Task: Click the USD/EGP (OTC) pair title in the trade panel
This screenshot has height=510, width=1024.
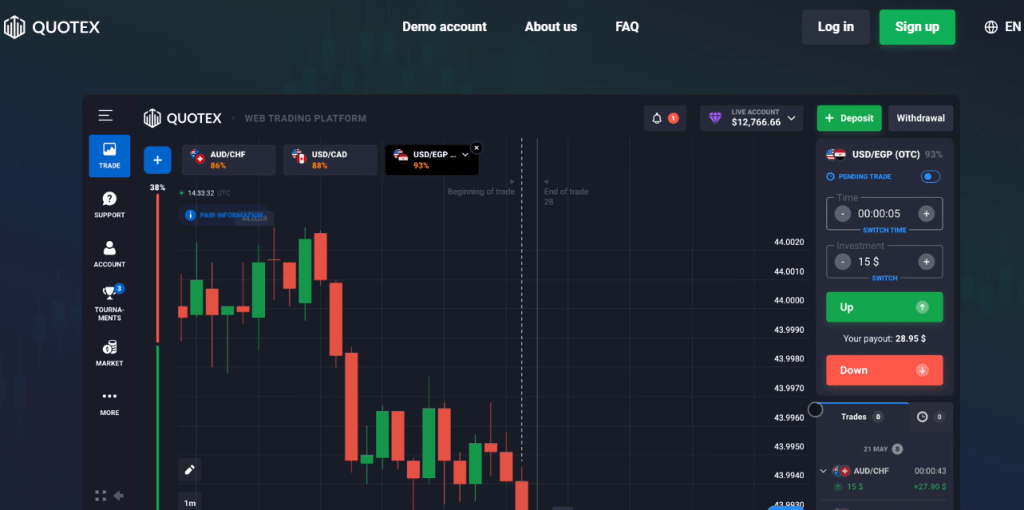Action: pyautogui.click(x=886, y=155)
